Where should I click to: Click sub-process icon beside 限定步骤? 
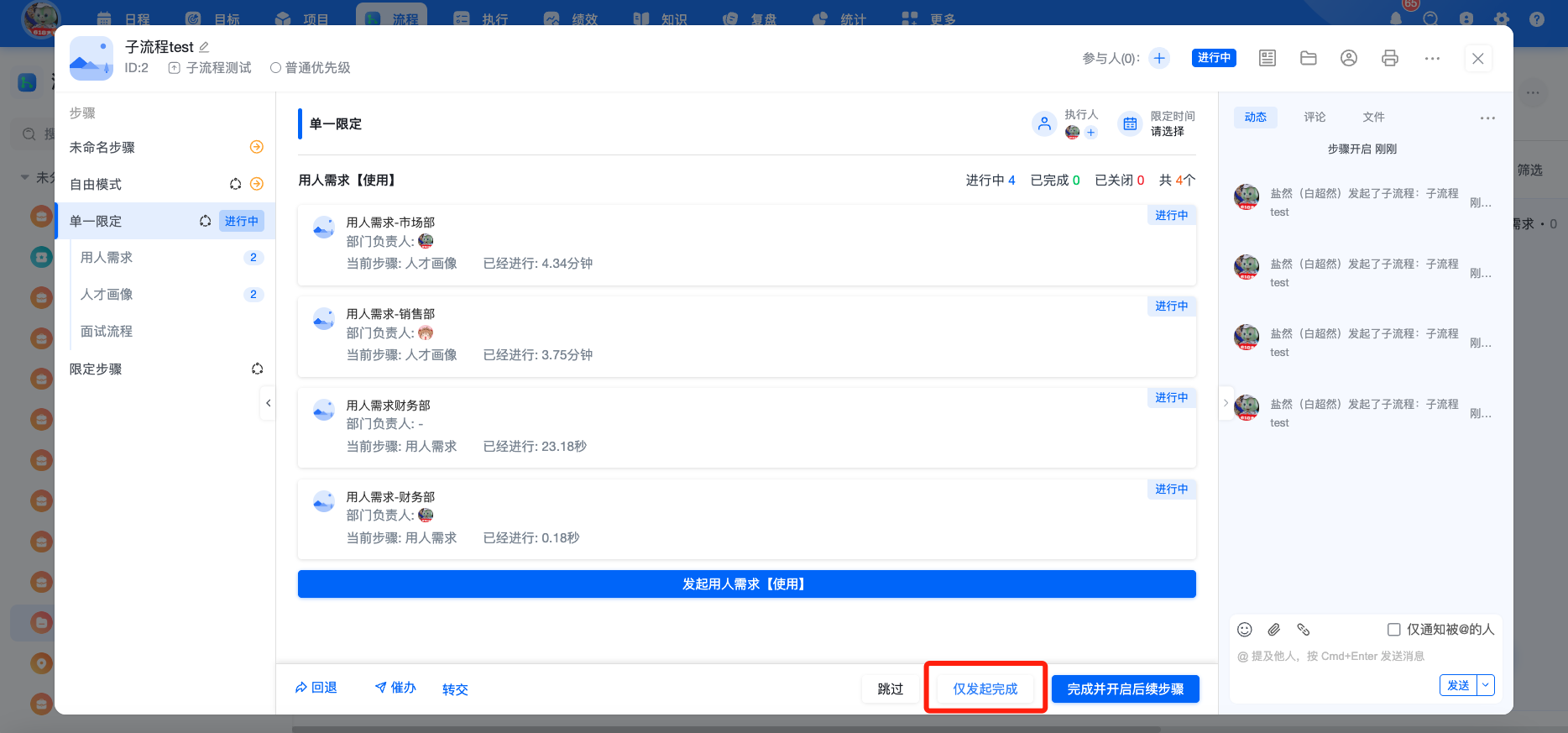(257, 369)
